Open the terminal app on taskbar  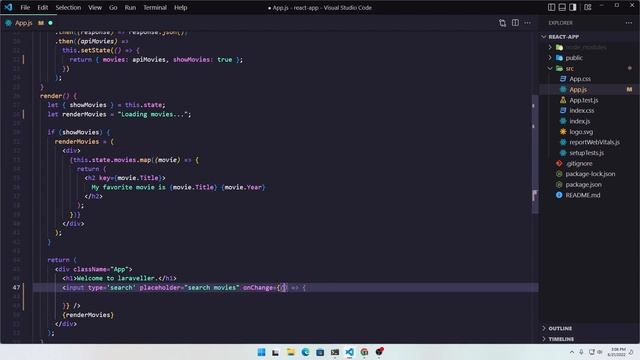(335, 352)
